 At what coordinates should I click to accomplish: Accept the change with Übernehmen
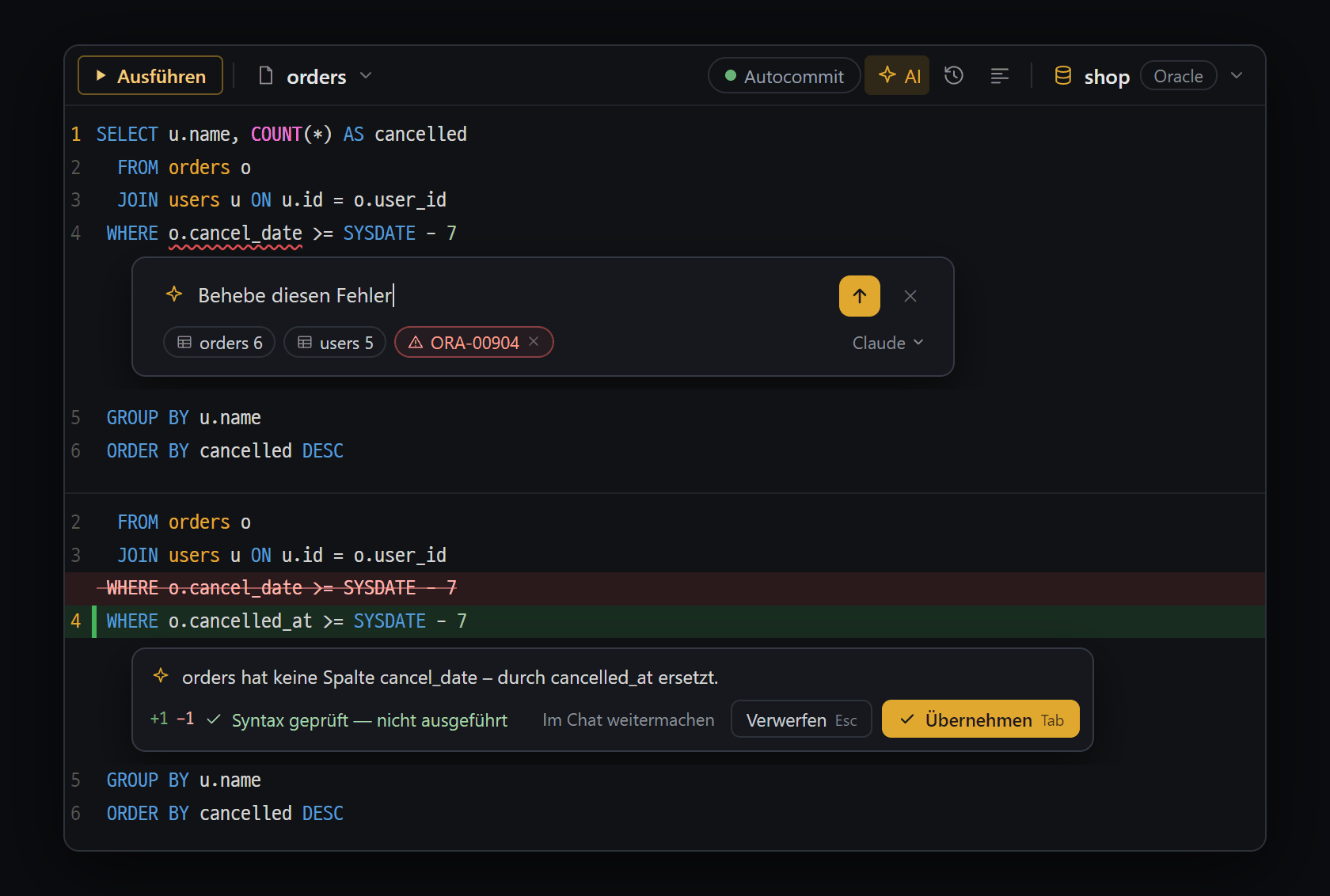pyautogui.click(x=981, y=719)
